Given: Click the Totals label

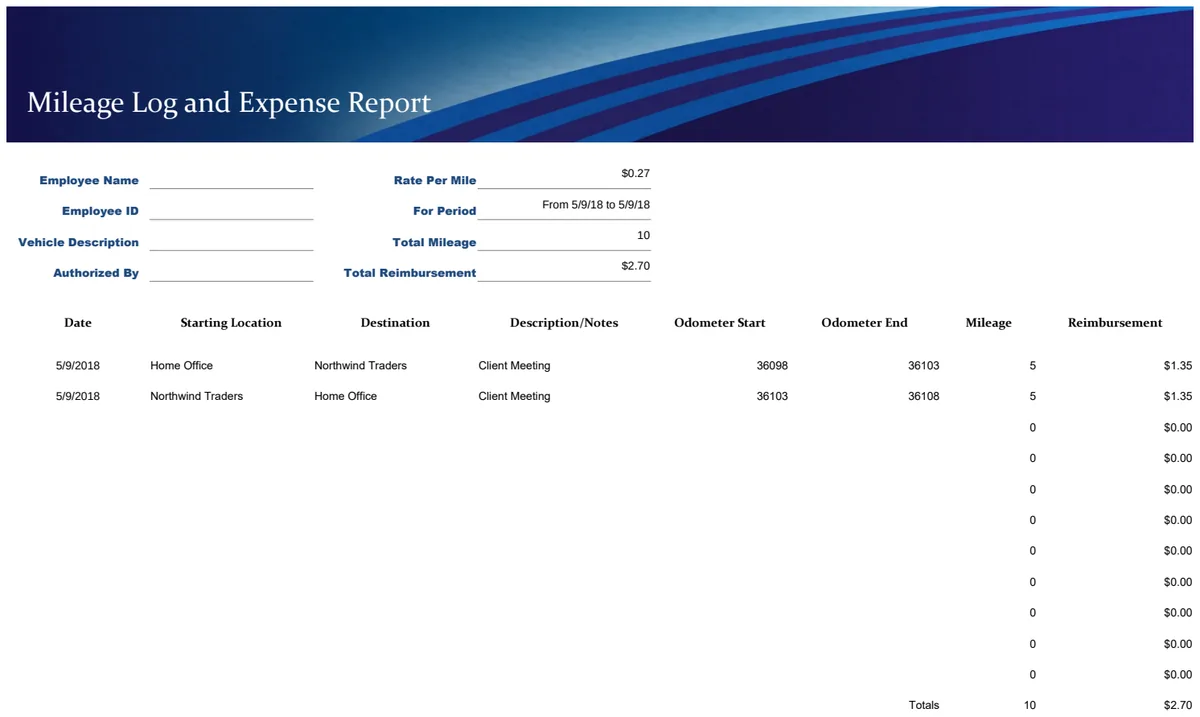Looking at the screenshot, I should pos(924,705).
